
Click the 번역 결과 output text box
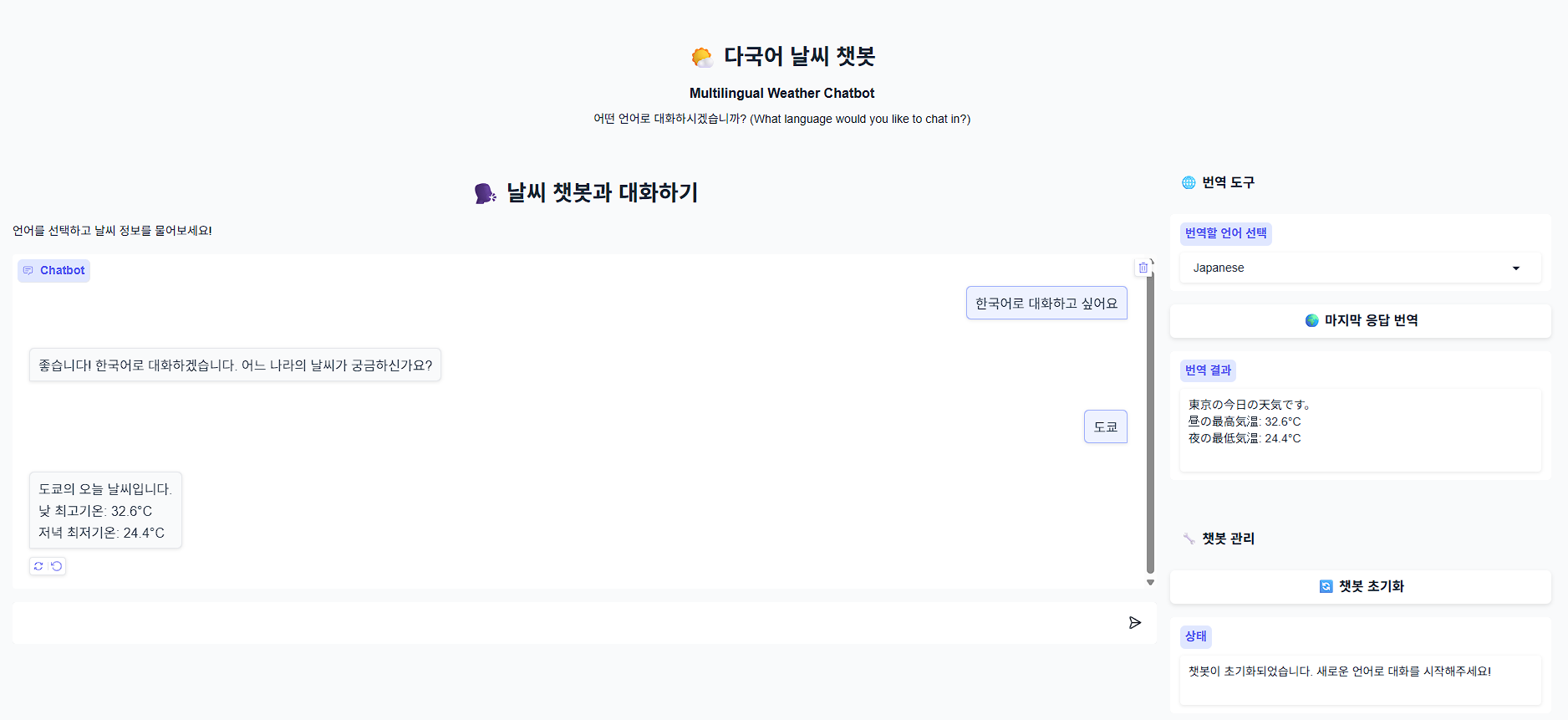click(x=1360, y=430)
